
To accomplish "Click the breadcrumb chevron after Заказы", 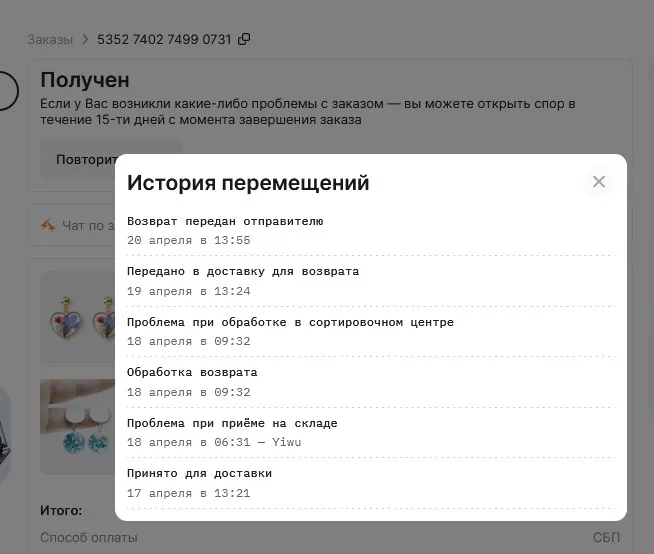I will pos(85,39).
